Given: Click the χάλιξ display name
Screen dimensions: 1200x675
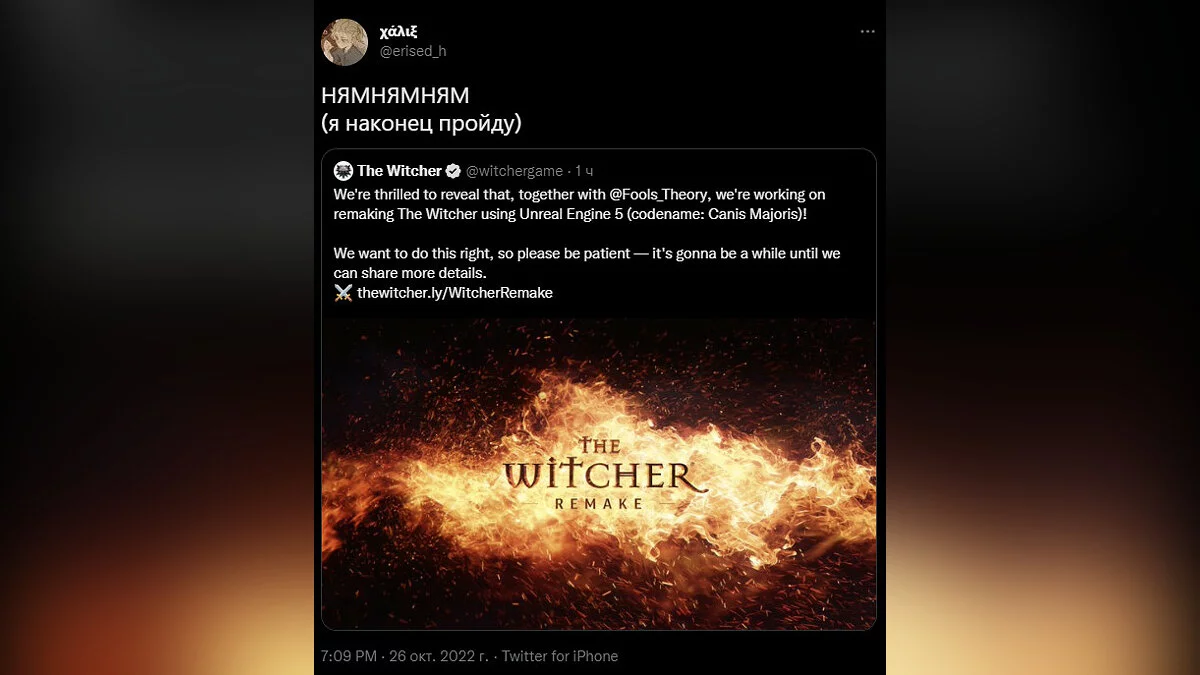Looking at the screenshot, I should [x=398, y=32].
